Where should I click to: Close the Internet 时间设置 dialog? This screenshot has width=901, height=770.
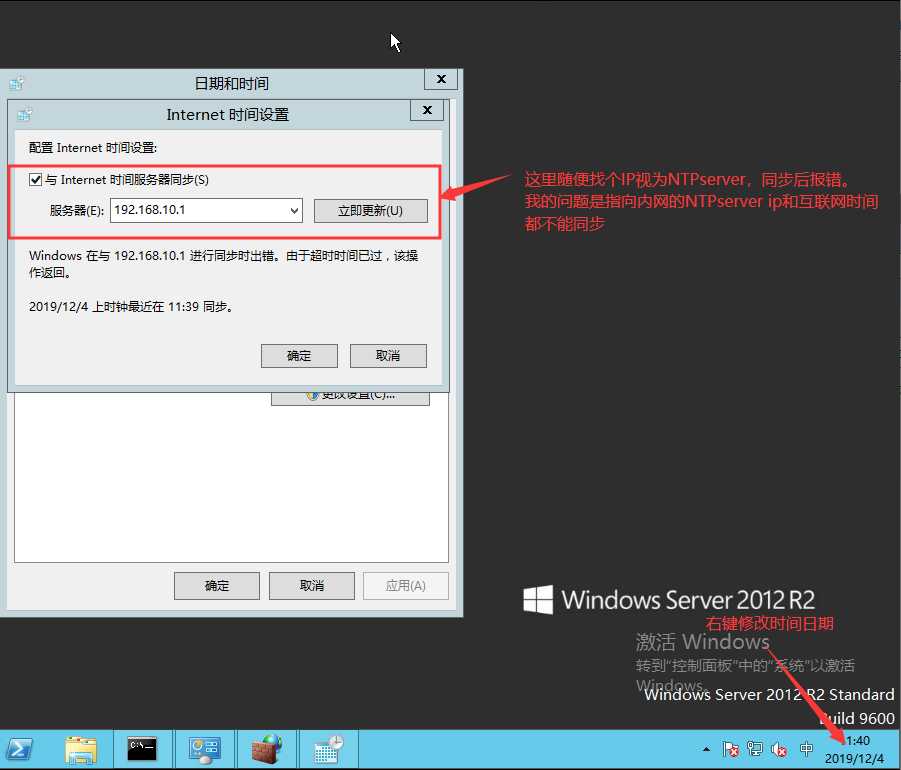pyautogui.click(x=427, y=110)
